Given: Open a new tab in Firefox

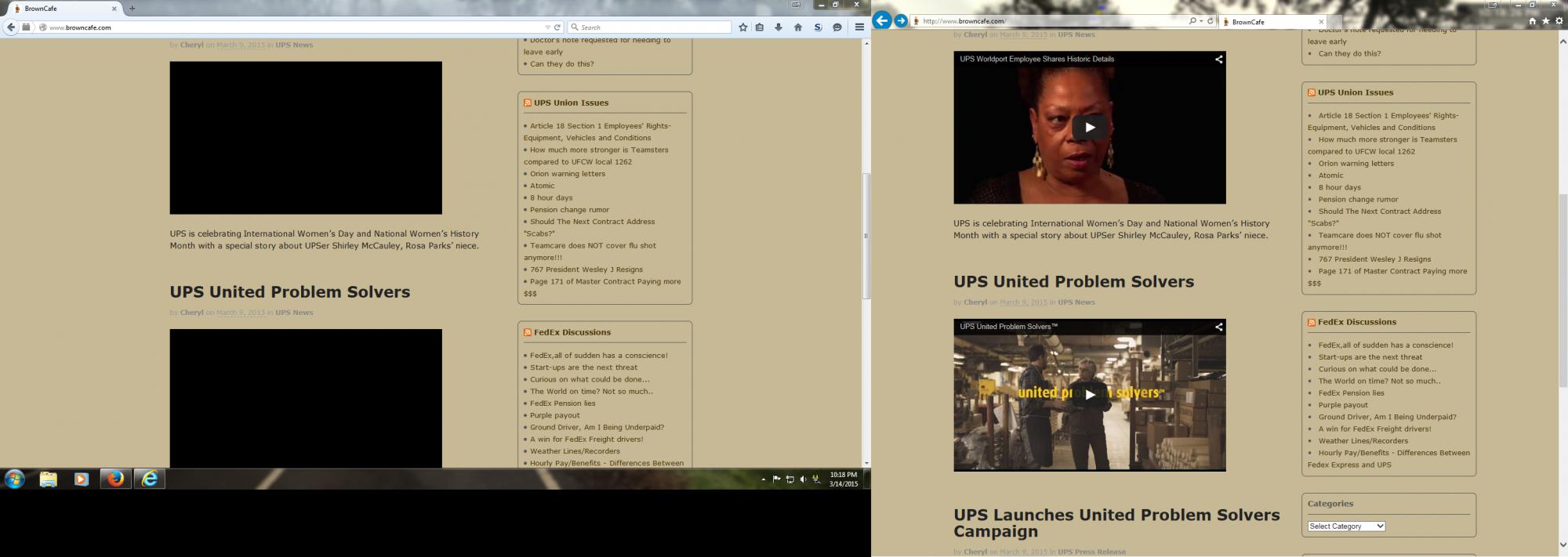Looking at the screenshot, I should (132, 9).
